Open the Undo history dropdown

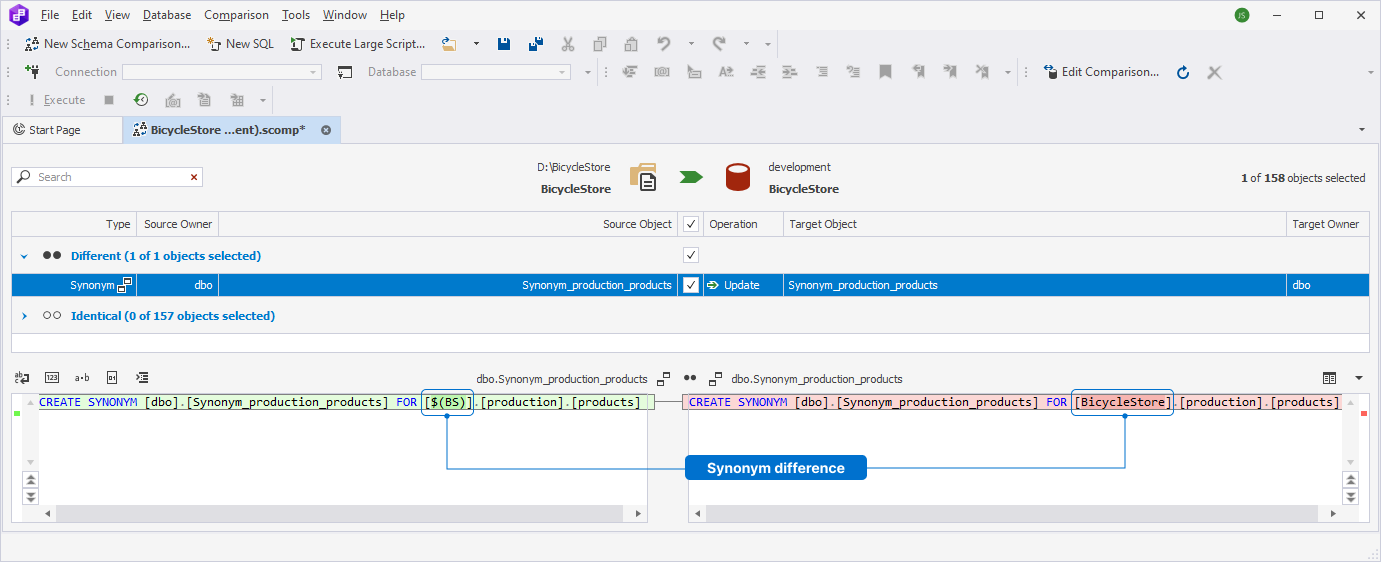pyautogui.click(x=691, y=44)
